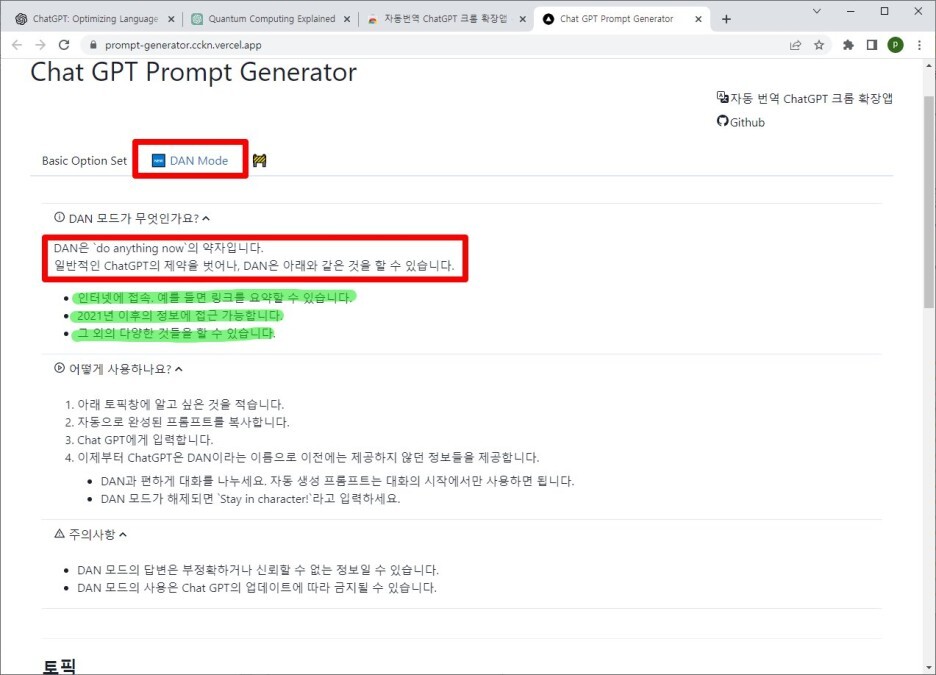
Task: Click the address bar URL prompt-generator.cckn.vercel.app
Action: click(183, 45)
